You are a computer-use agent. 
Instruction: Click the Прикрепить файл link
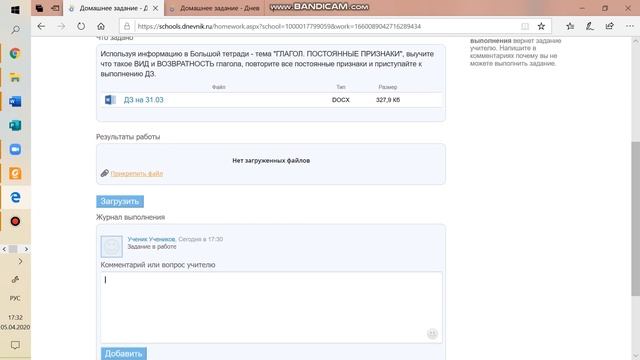click(x=137, y=173)
